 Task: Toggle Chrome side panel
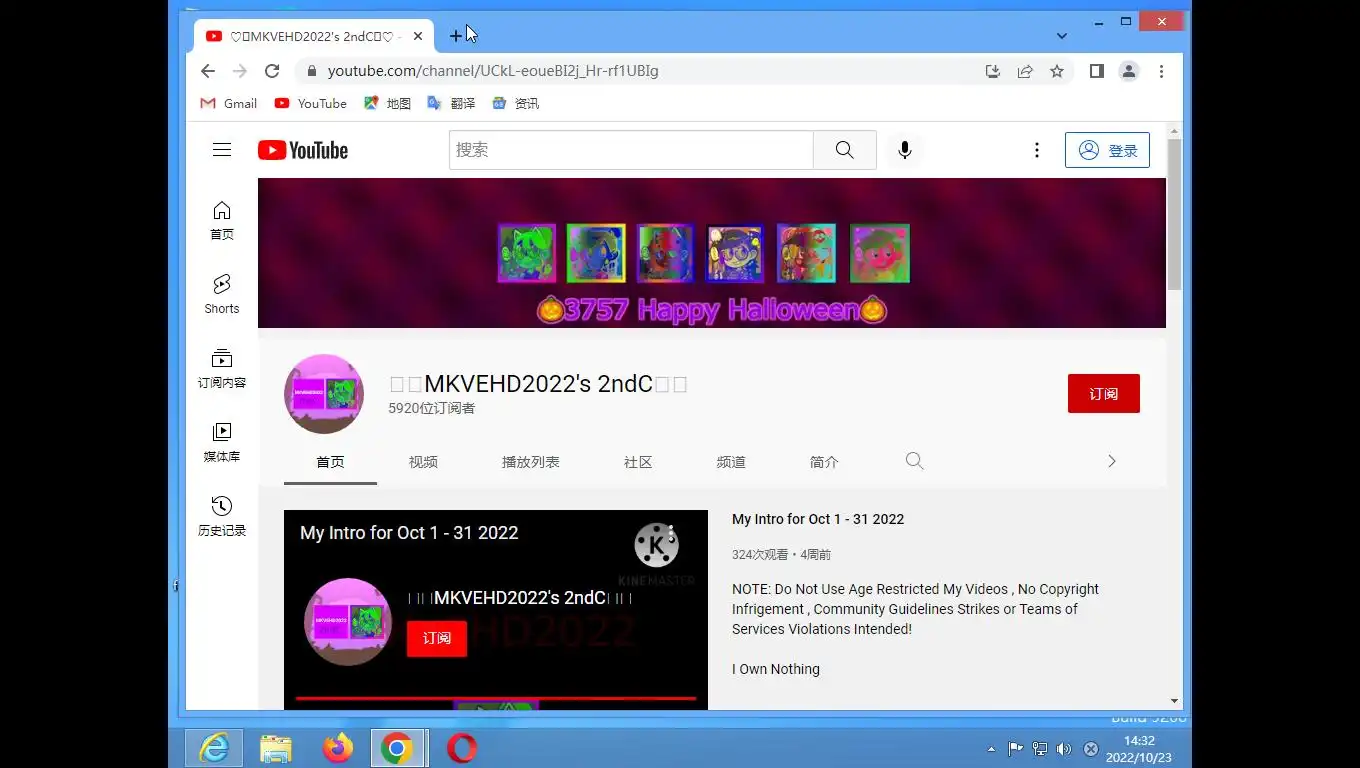1097,71
